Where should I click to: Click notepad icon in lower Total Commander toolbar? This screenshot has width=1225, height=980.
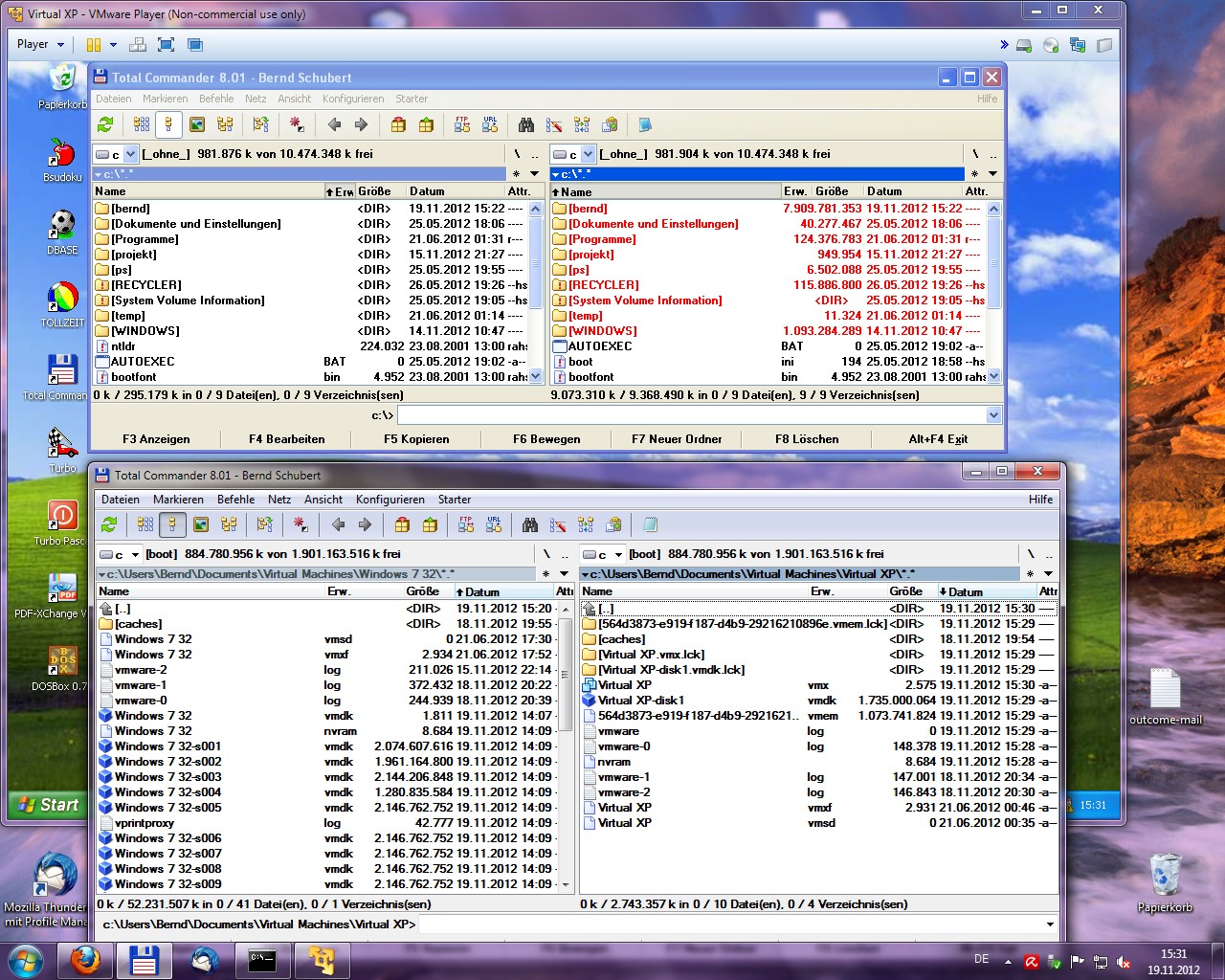click(x=650, y=524)
